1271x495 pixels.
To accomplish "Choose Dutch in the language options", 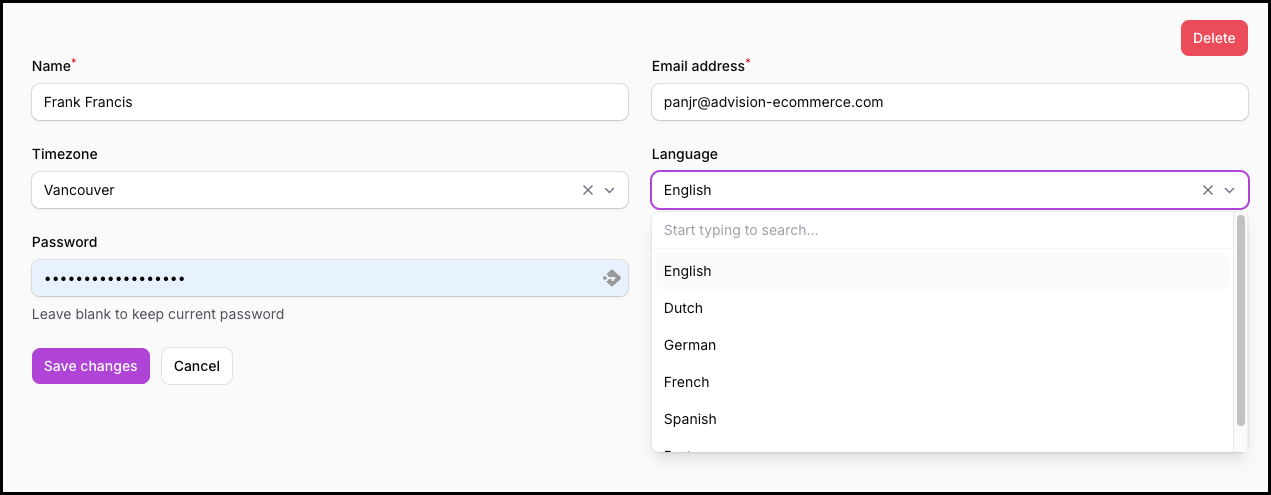I will [x=684, y=308].
